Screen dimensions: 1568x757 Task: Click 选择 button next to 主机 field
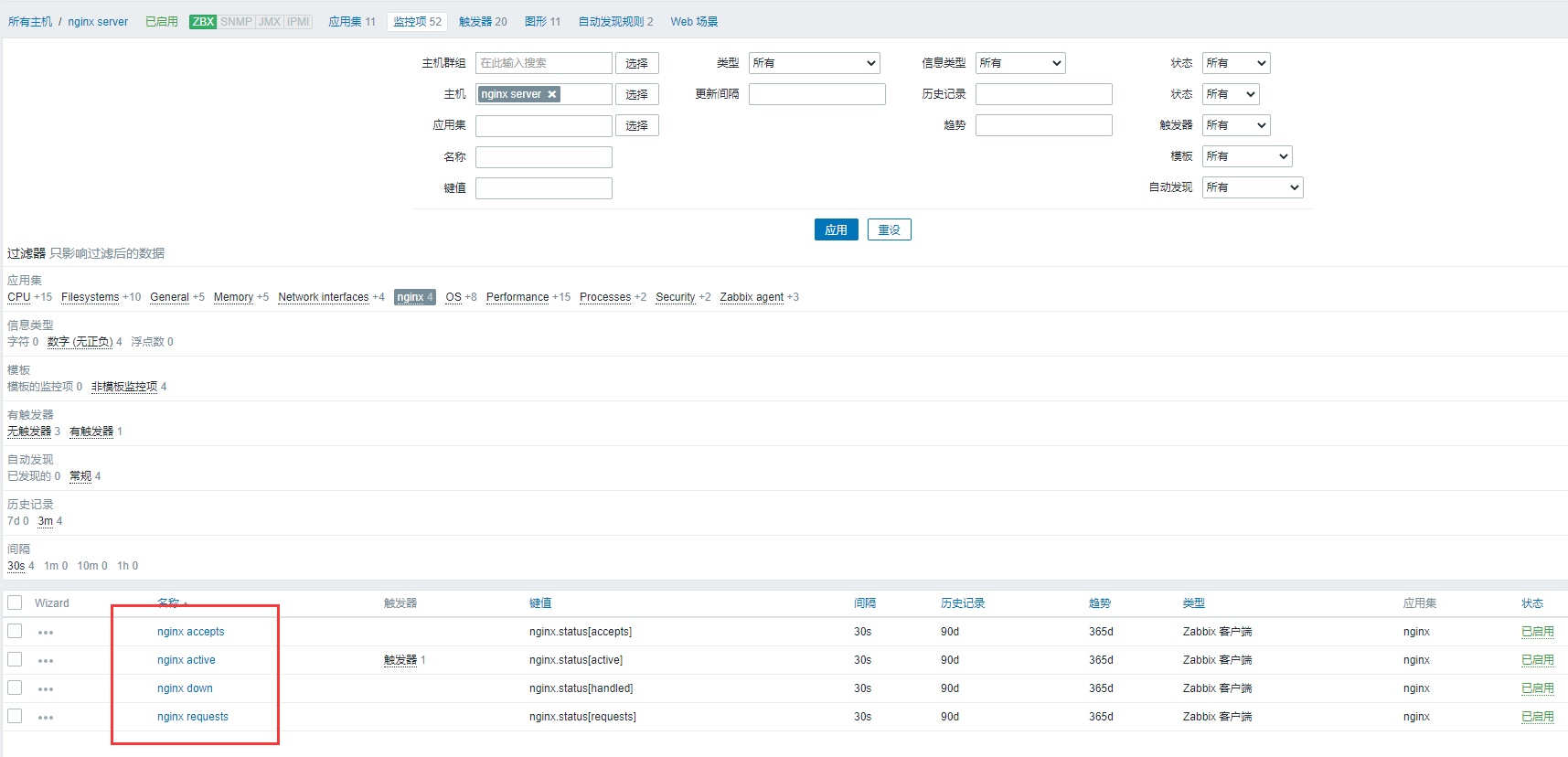(x=637, y=94)
